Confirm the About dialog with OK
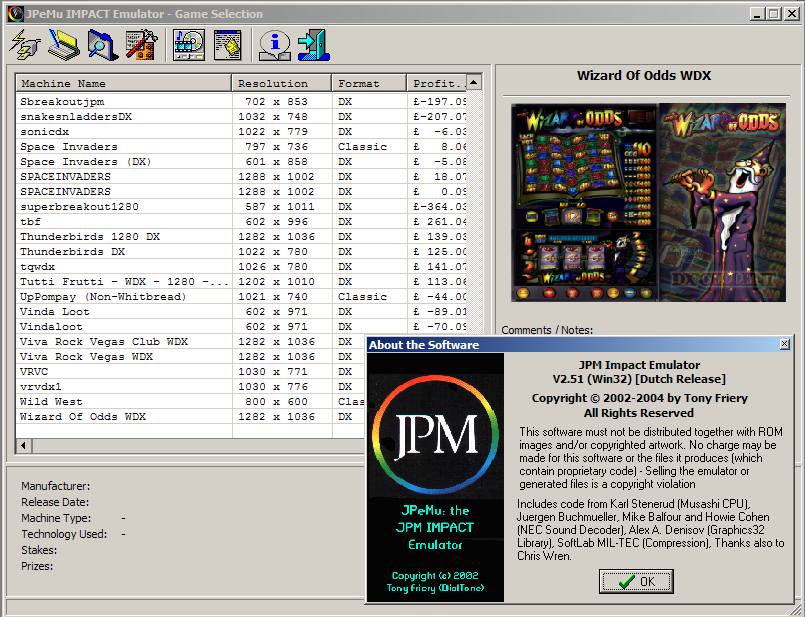805x617 pixels. (x=636, y=582)
